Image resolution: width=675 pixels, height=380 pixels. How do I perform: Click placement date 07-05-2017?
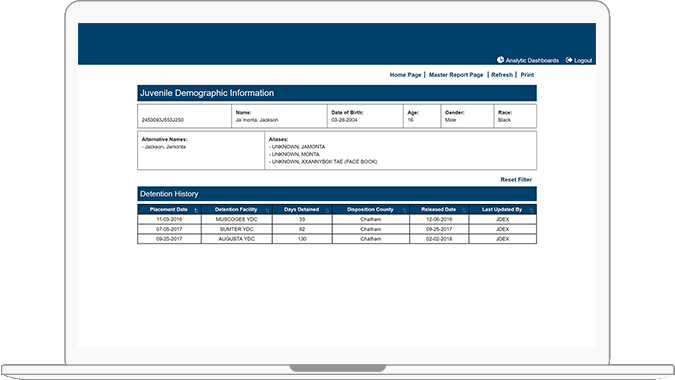169,229
